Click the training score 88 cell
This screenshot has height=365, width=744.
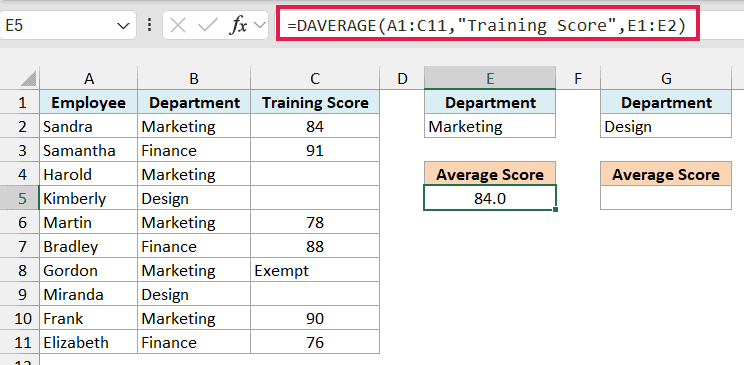click(315, 246)
